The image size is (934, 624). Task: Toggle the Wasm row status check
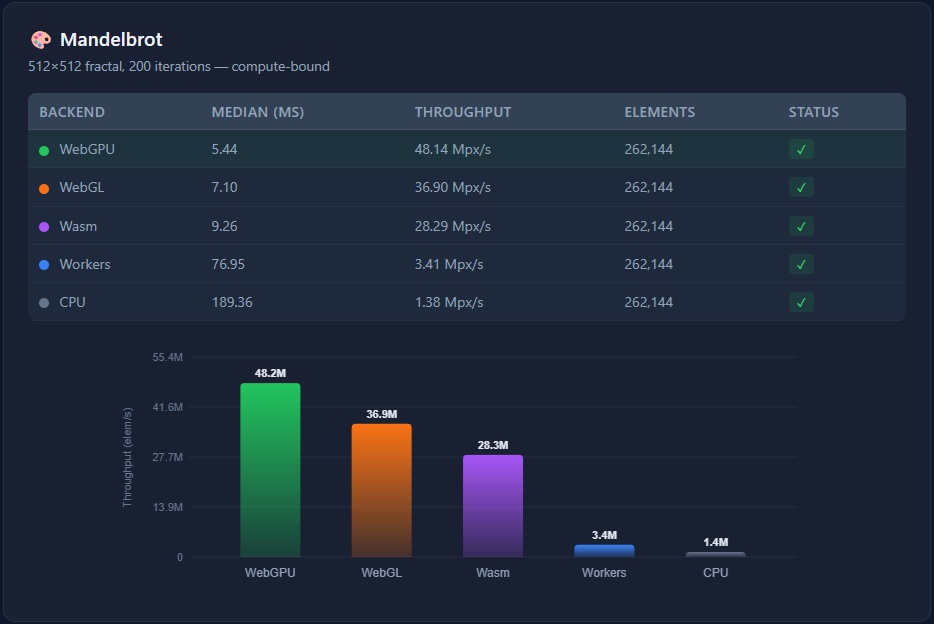click(x=800, y=226)
